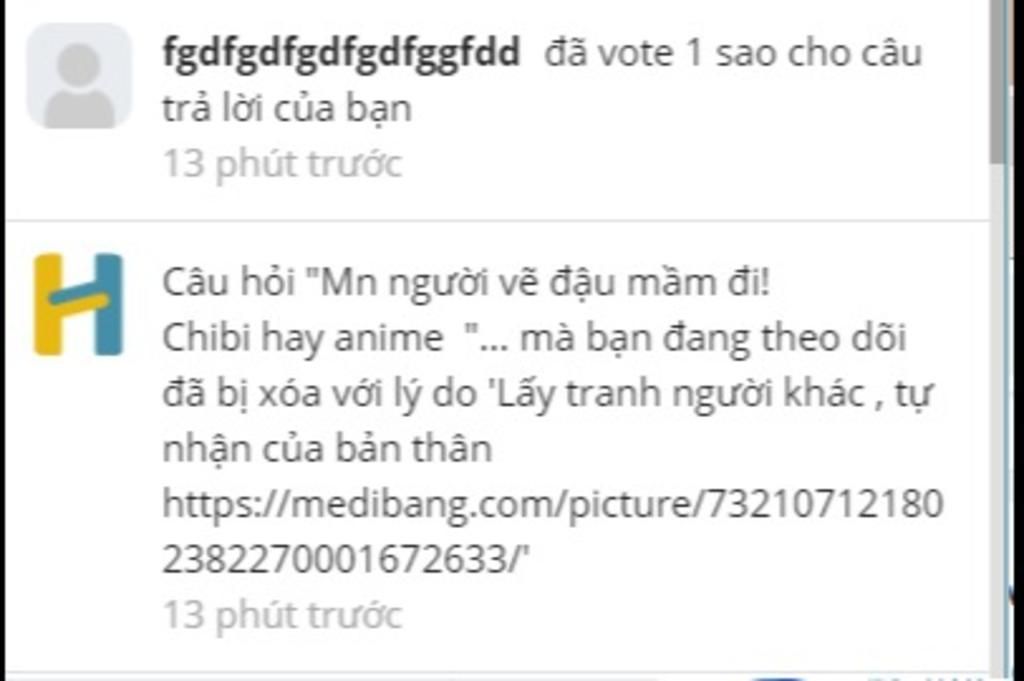Click the "trả lời của bạn" line
This screenshot has width=1024, height=681.
[x=287, y=108]
